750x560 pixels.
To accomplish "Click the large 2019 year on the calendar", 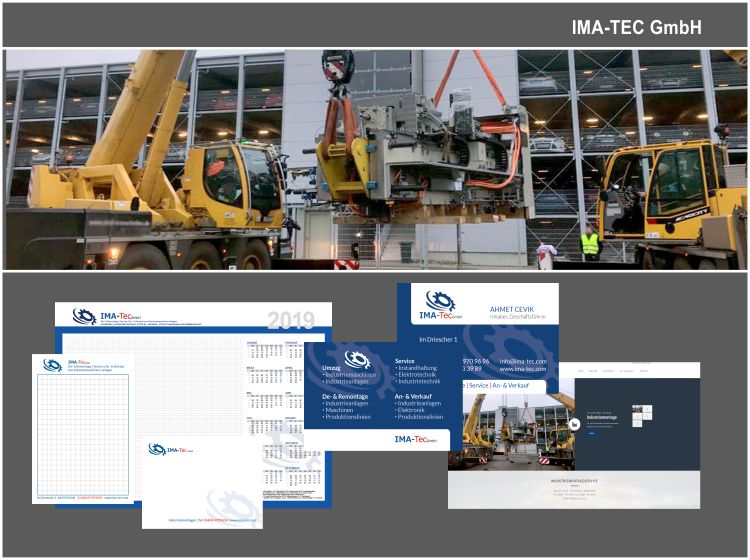I will 291,320.
